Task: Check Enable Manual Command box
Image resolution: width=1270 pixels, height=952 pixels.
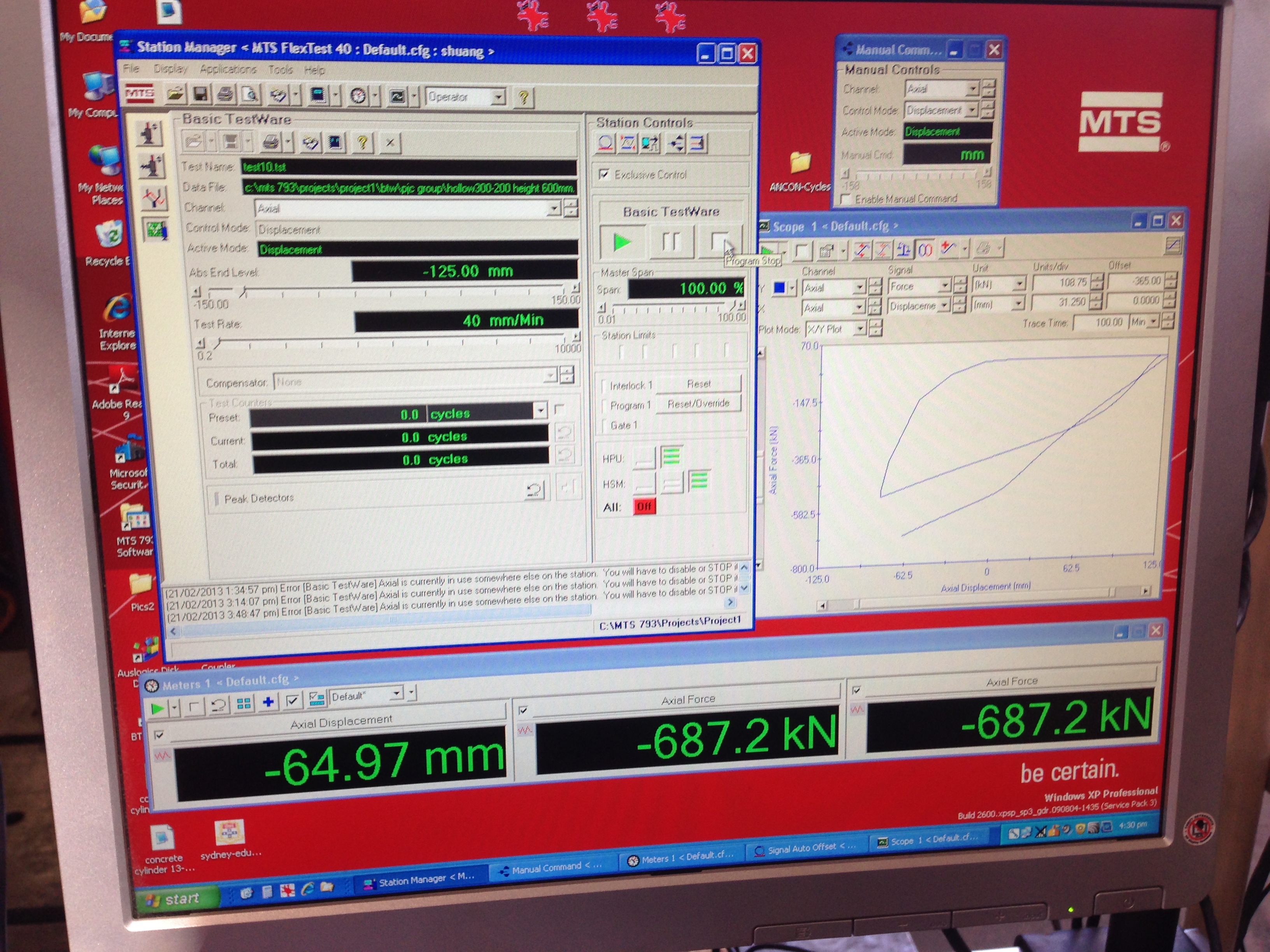Action: click(x=845, y=199)
